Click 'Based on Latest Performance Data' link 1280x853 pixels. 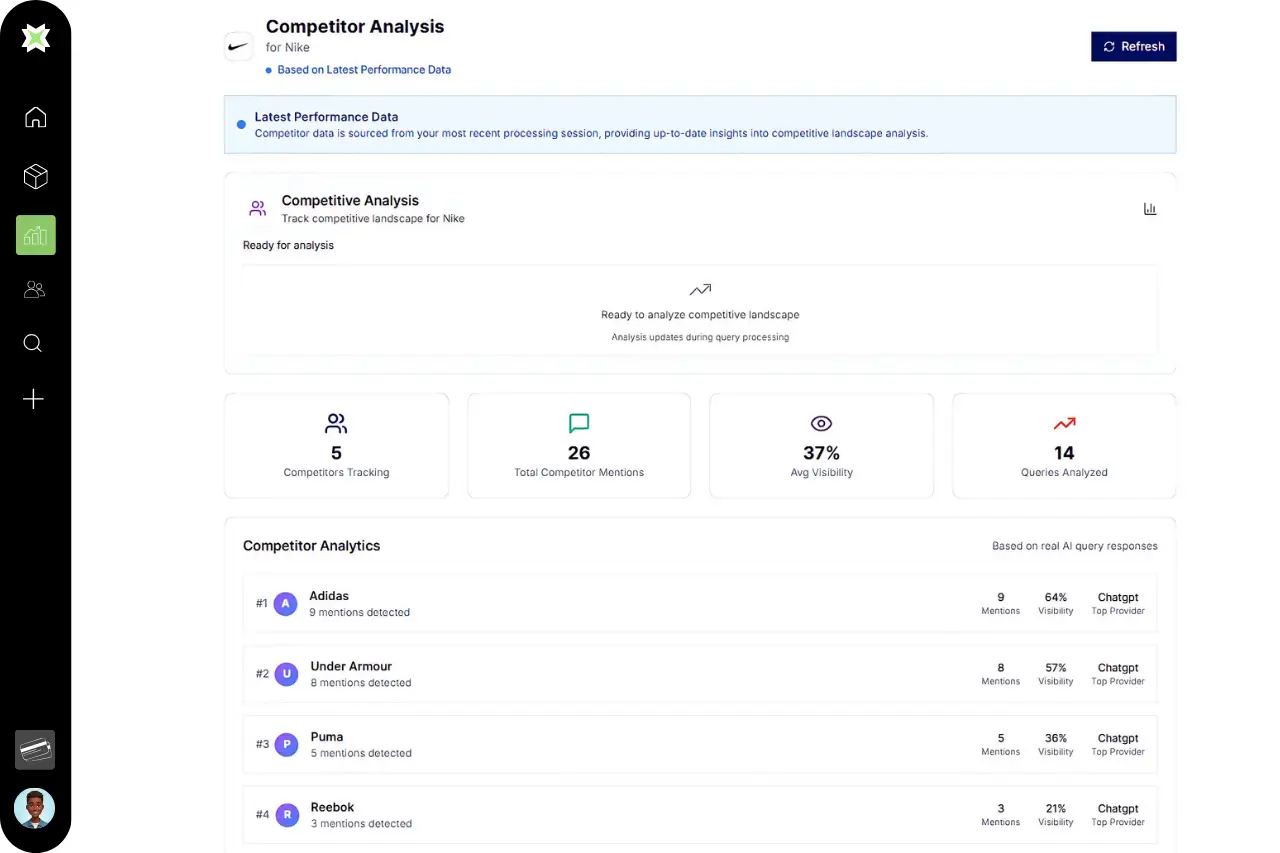(364, 70)
